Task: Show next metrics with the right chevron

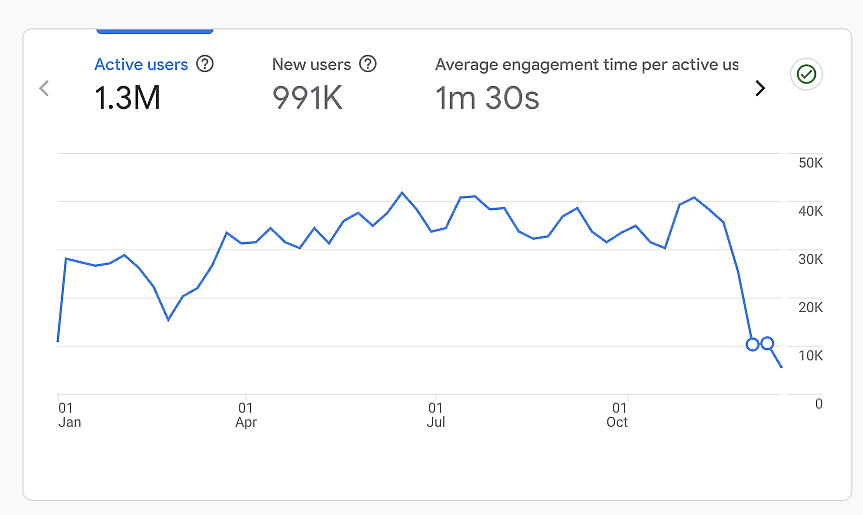Action: (x=760, y=88)
